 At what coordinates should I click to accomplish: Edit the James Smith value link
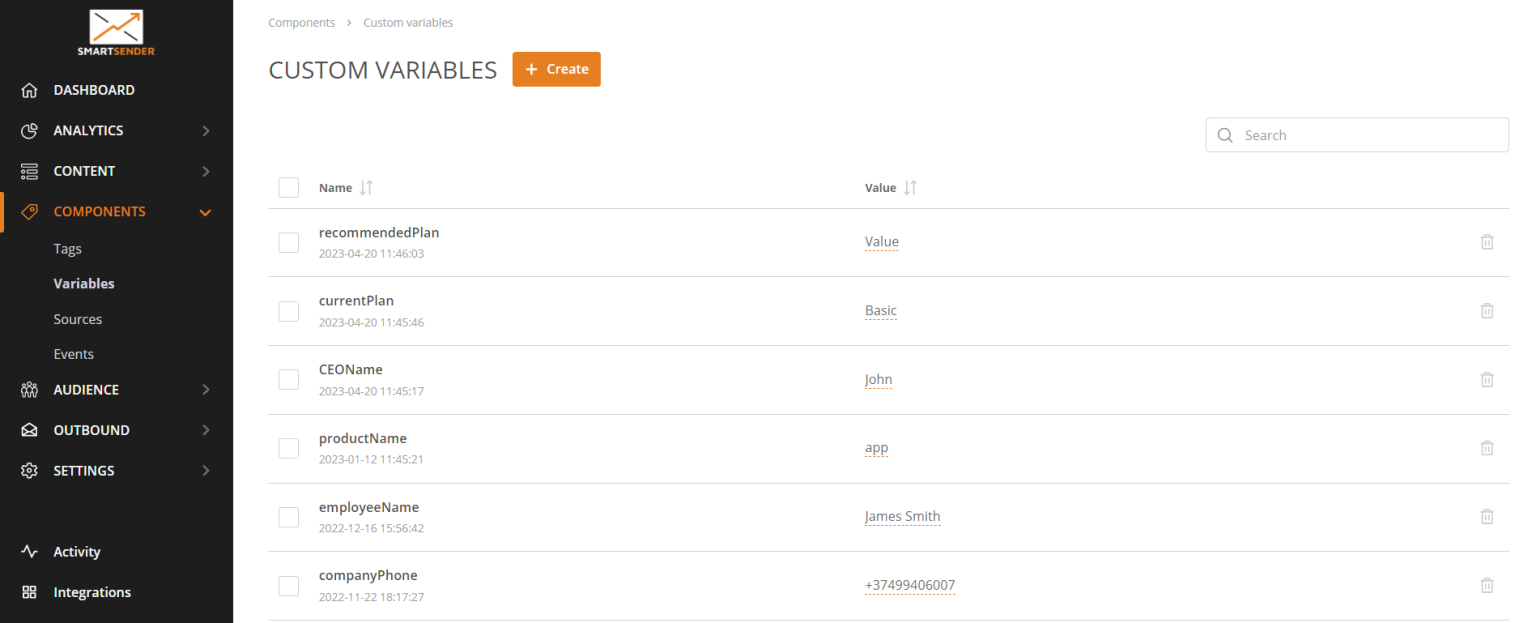(x=902, y=517)
